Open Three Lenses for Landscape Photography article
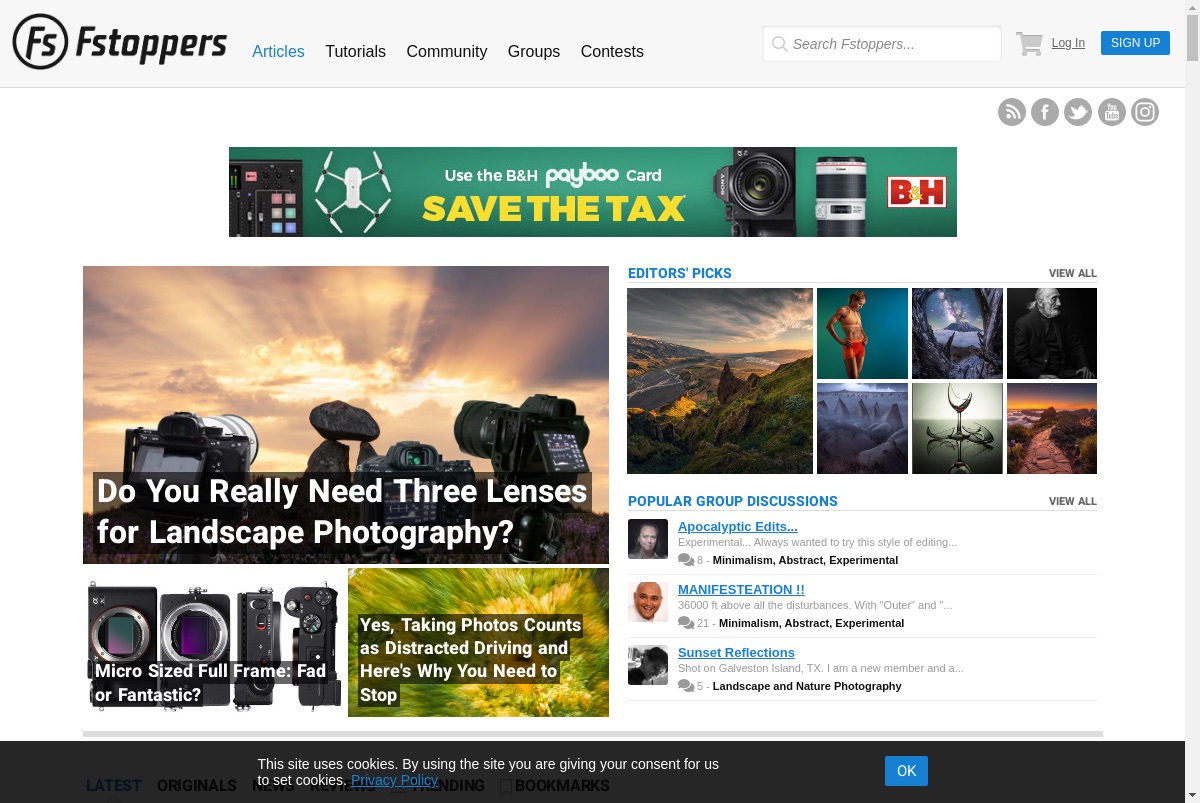 pos(346,415)
